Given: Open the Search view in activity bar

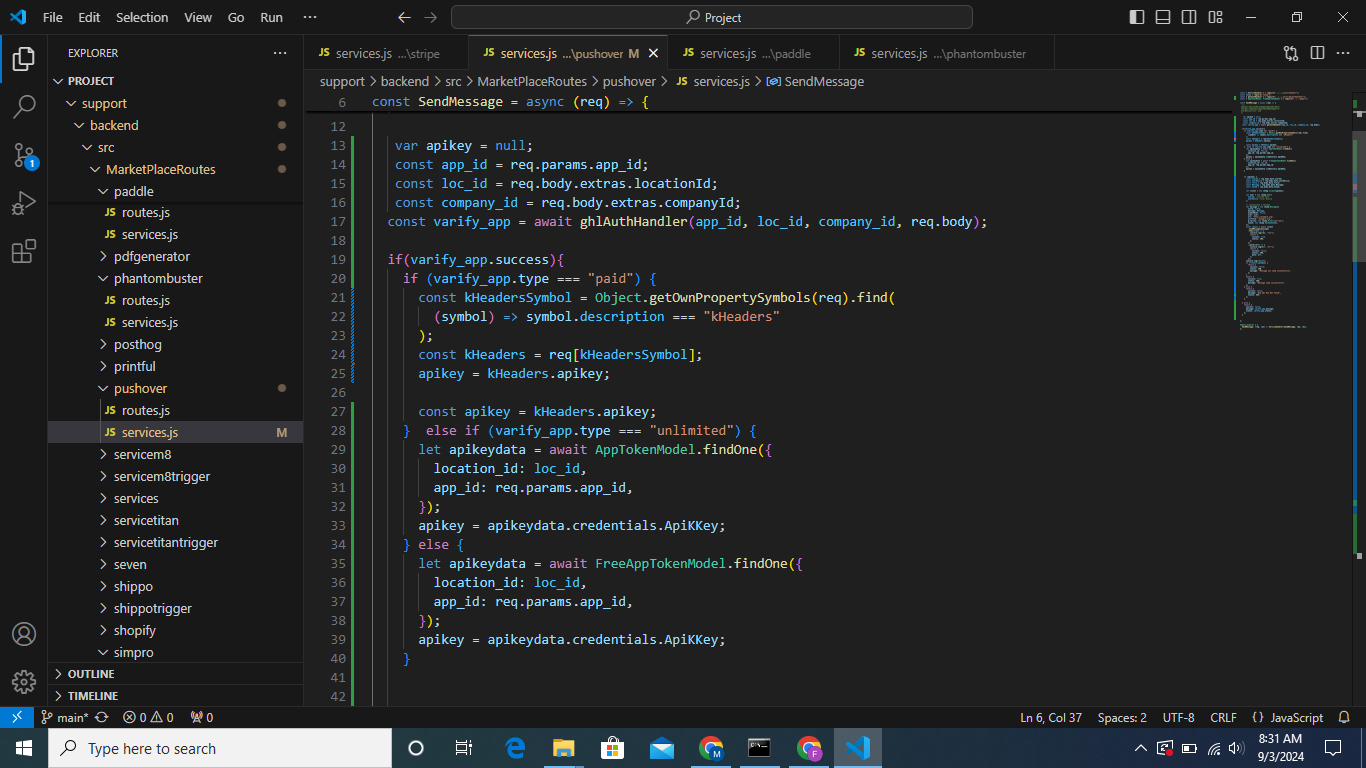Looking at the screenshot, I should [24, 106].
